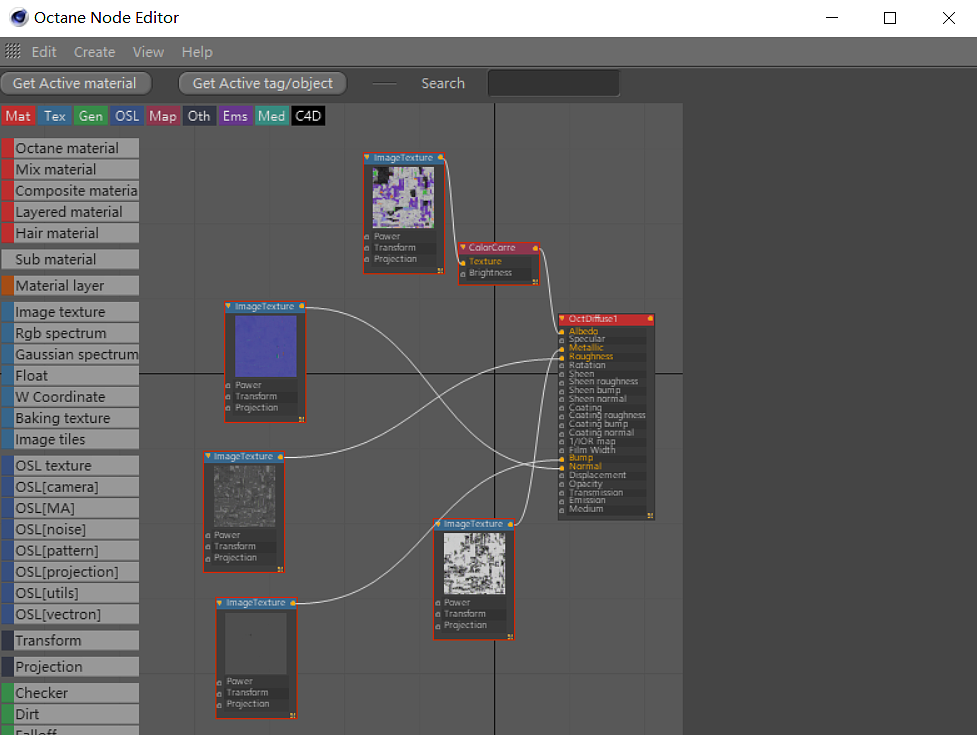The height and width of the screenshot is (735, 977).
Task: Click output port of OctDiffuse1 node
Action: pyautogui.click(x=650, y=319)
